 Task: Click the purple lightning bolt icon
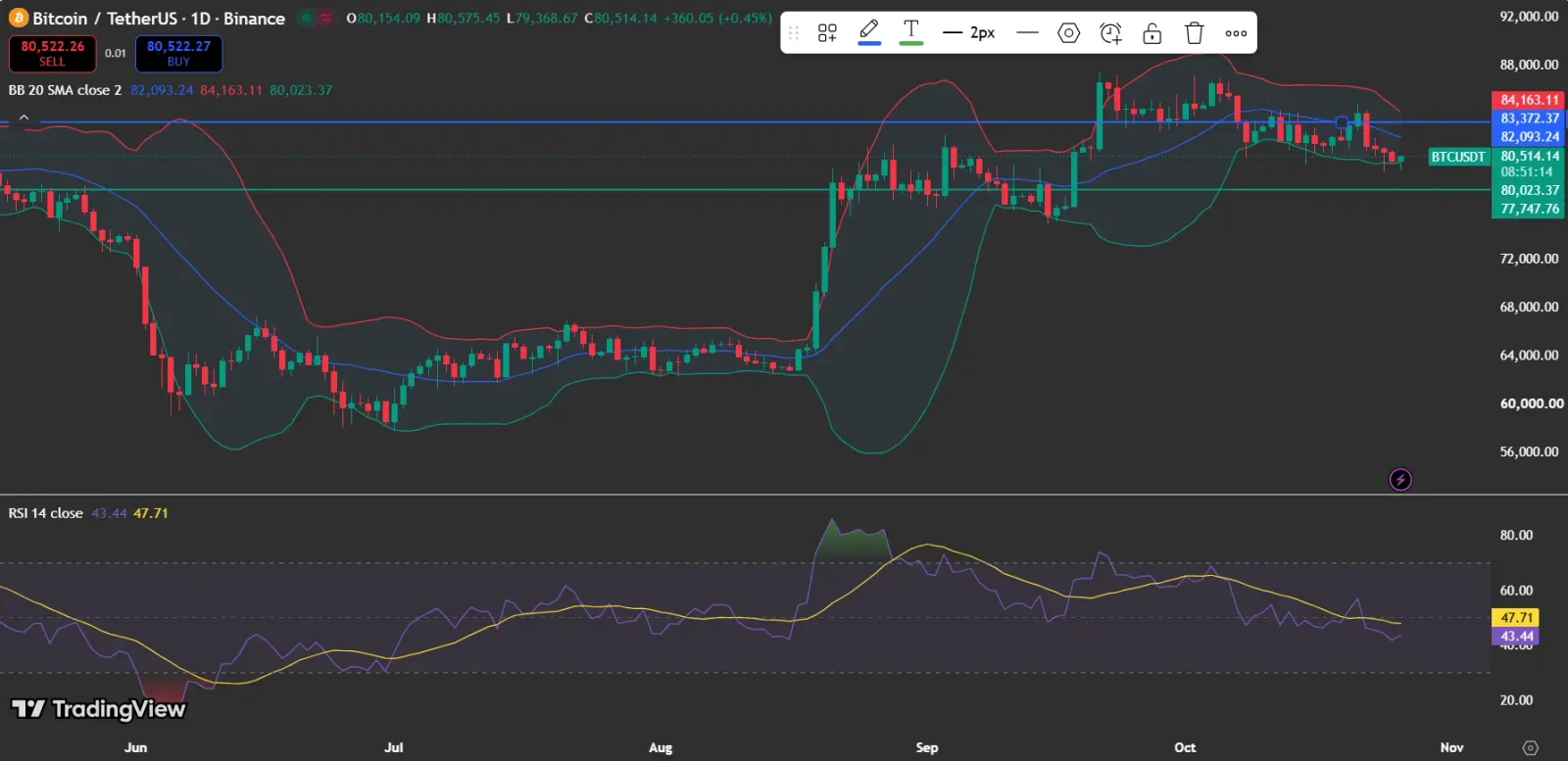1400,480
